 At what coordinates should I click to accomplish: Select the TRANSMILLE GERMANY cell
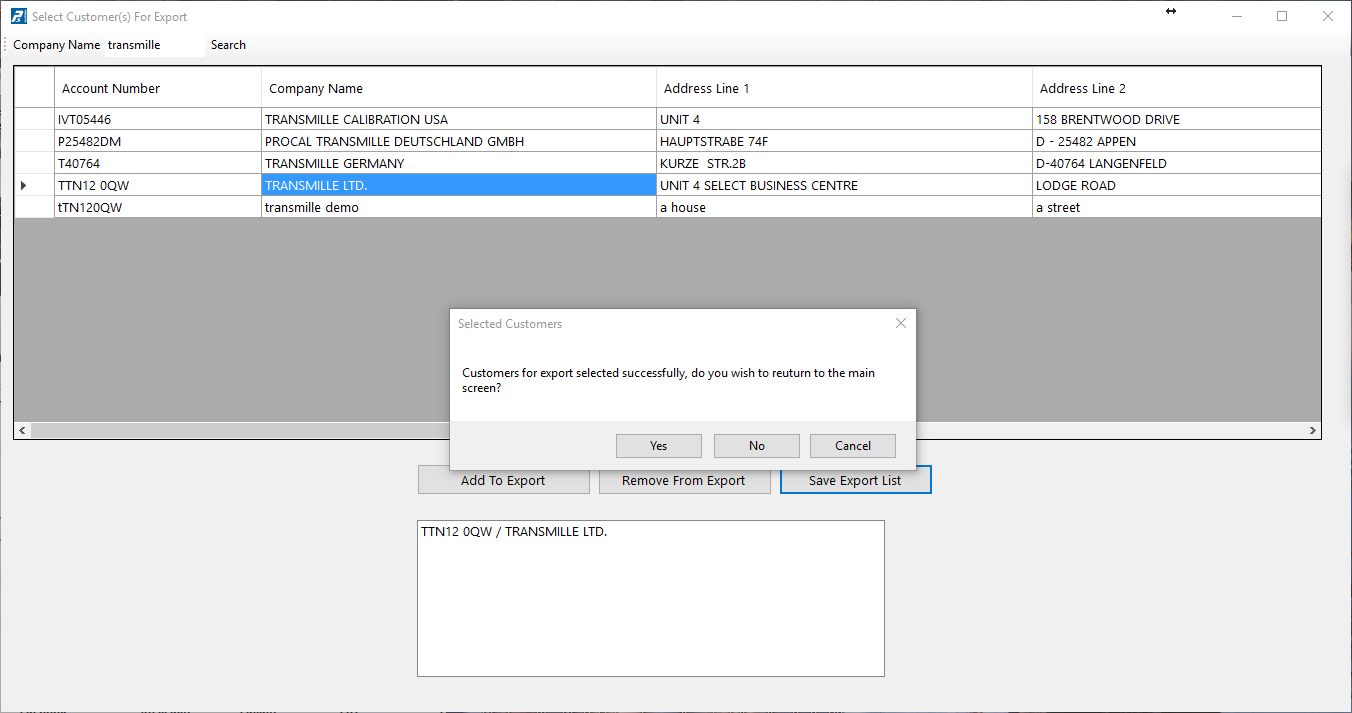[459, 164]
